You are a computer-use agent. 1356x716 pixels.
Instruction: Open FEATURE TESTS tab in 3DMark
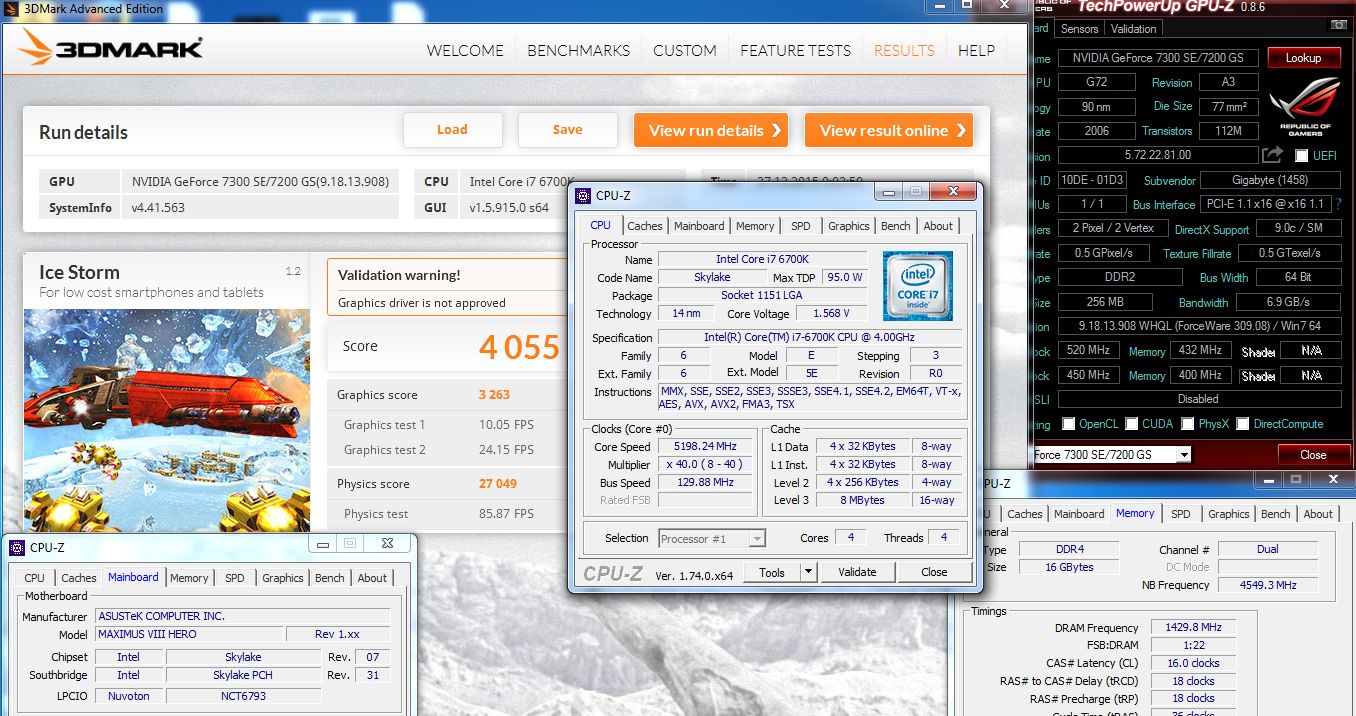(x=795, y=50)
